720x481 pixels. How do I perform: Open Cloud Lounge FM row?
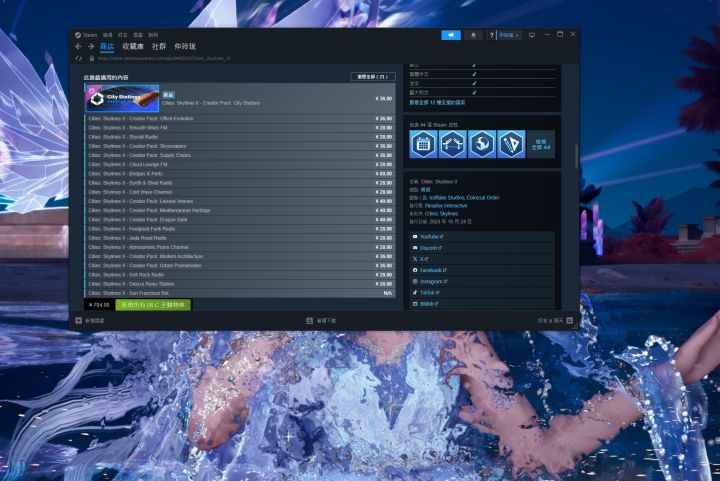[240, 164]
